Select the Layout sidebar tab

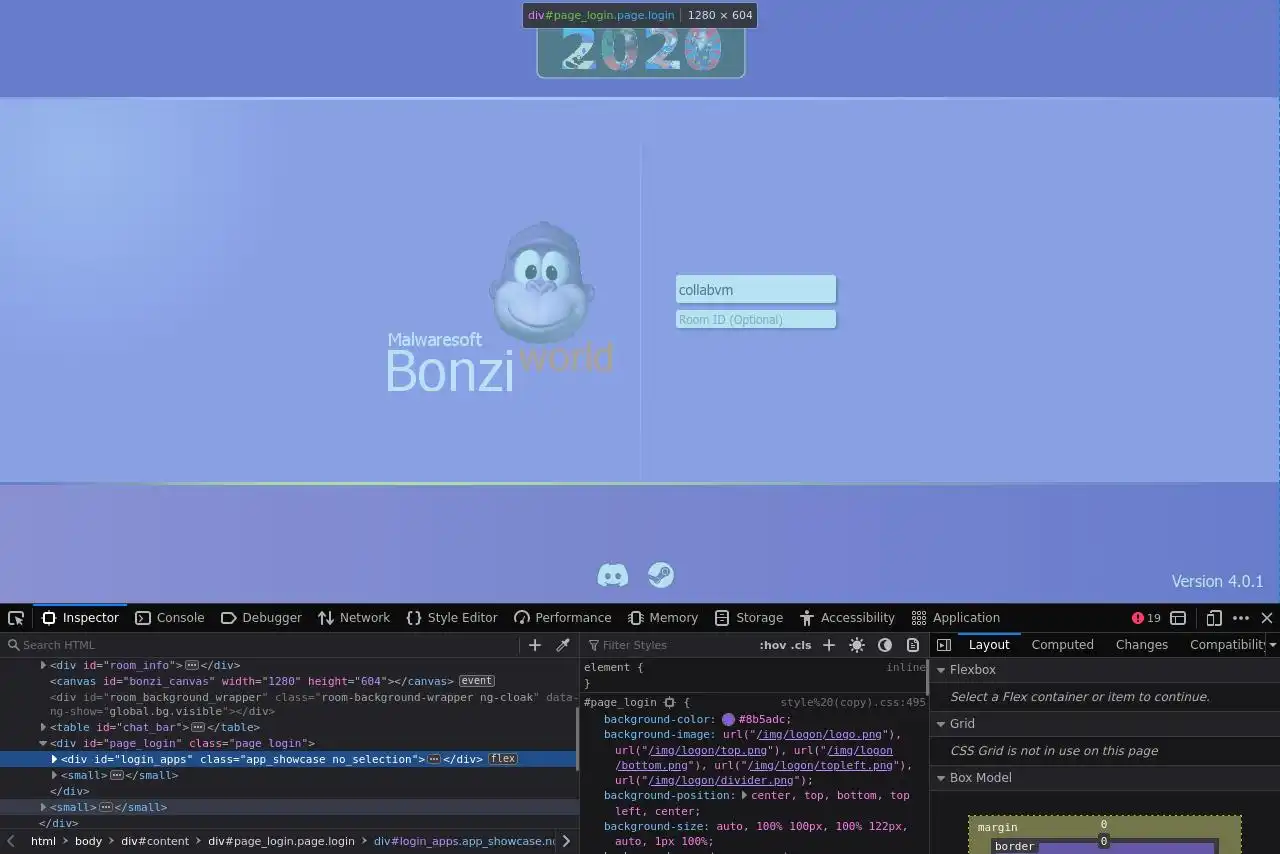click(x=989, y=645)
